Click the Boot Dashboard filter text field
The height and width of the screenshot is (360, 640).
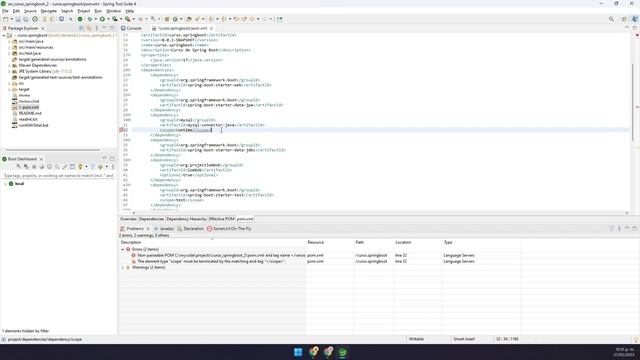click(x=58, y=176)
